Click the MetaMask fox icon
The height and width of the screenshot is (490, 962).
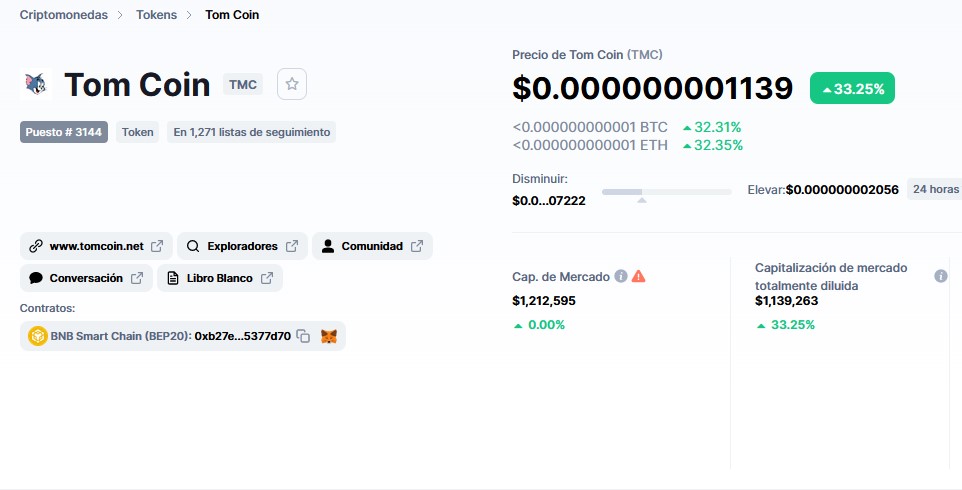328,337
